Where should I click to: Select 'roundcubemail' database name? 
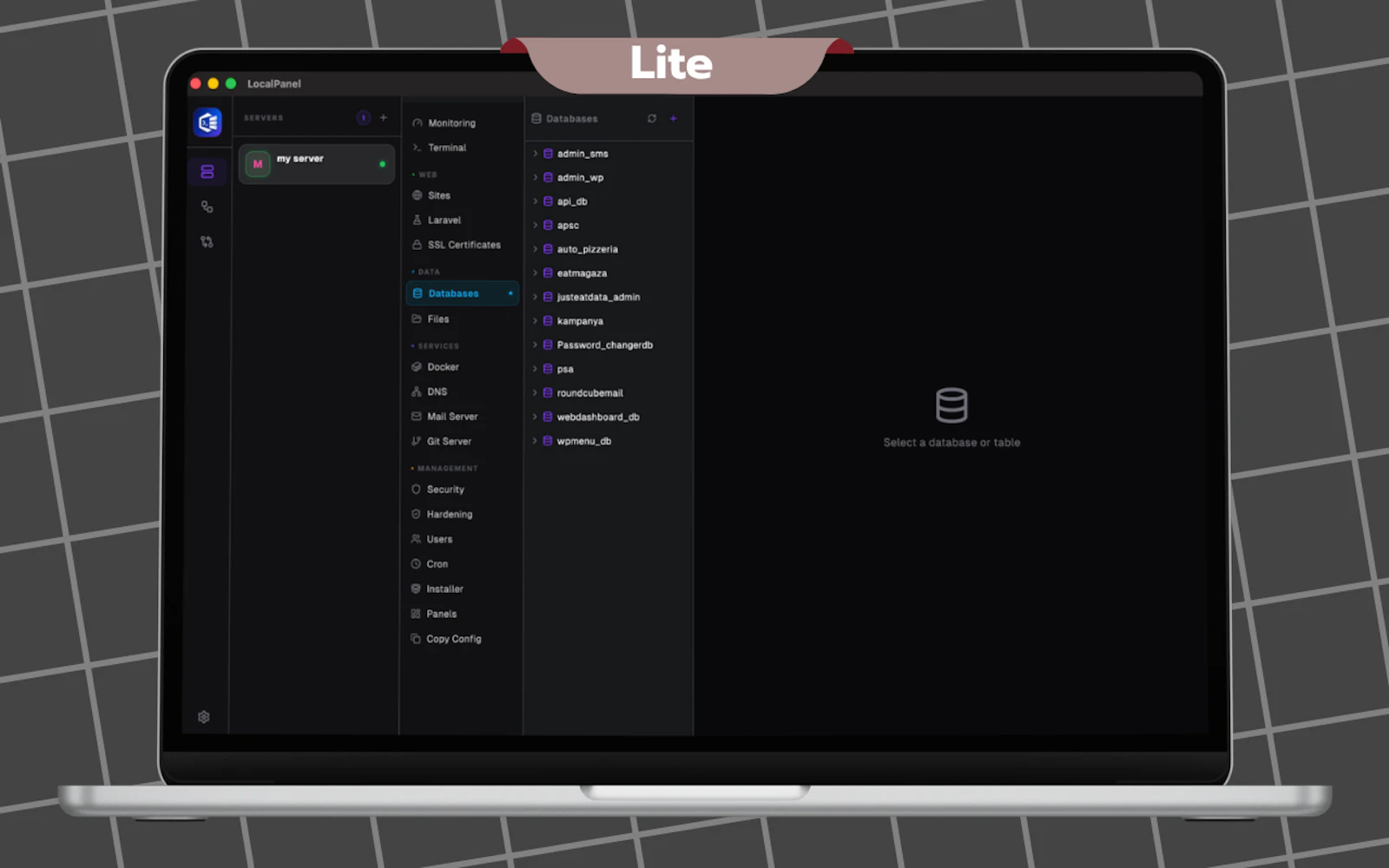pyautogui.click(x=590, y=392)
